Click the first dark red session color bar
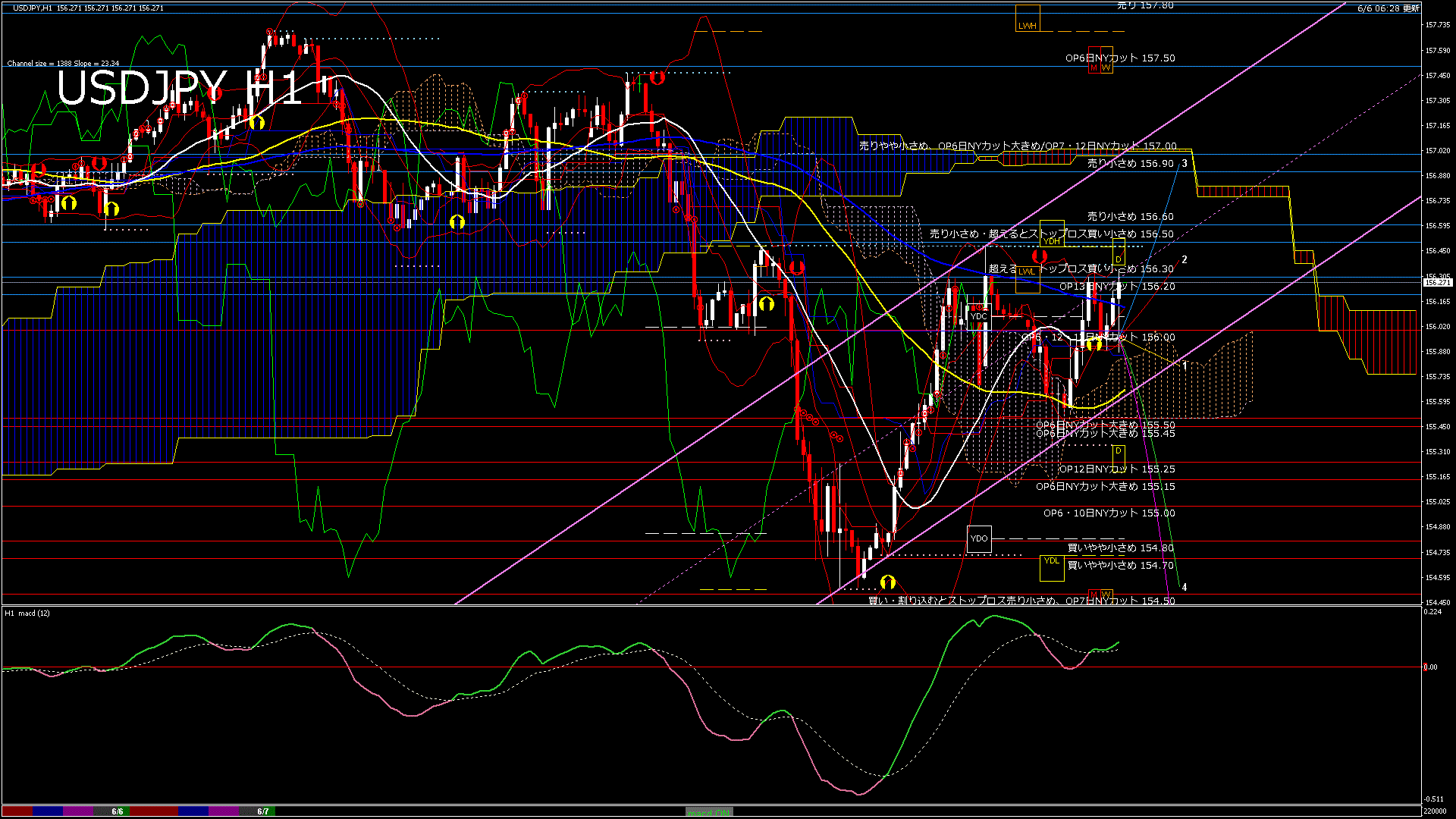 17,811
